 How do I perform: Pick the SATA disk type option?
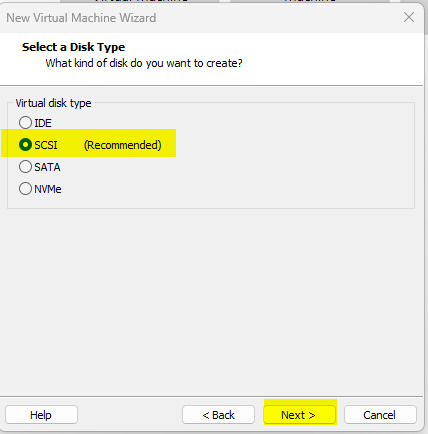pyautogui.click(x=25, y=167)
